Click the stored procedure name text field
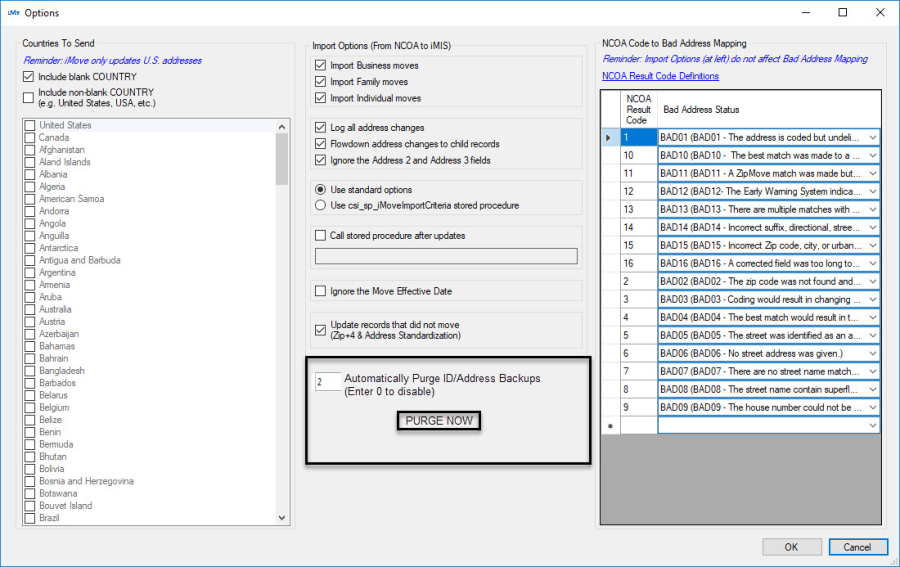The height and width of the screenshot is (567, 900). coord(446,256)
